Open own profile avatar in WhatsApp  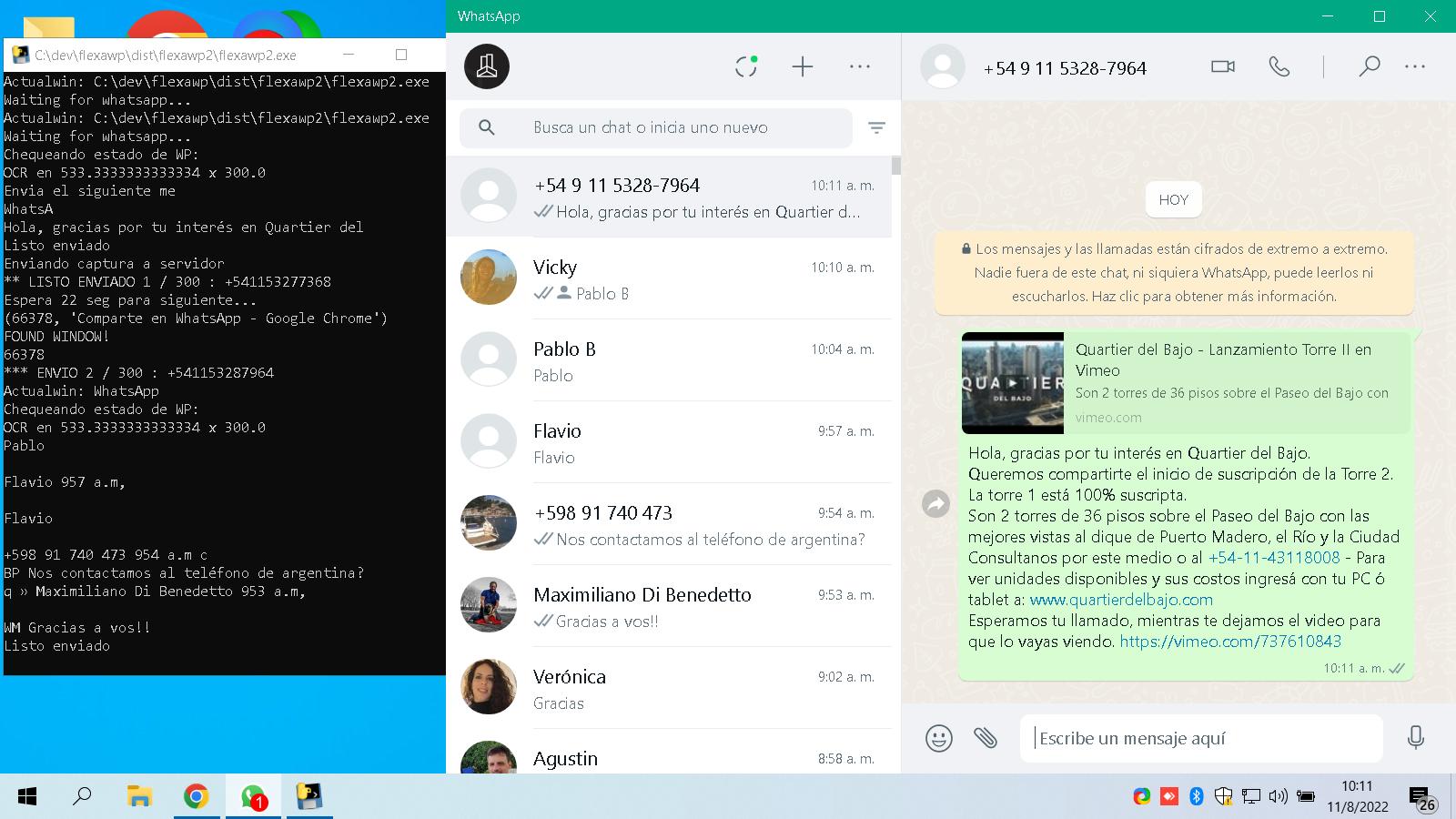[487, 66]
